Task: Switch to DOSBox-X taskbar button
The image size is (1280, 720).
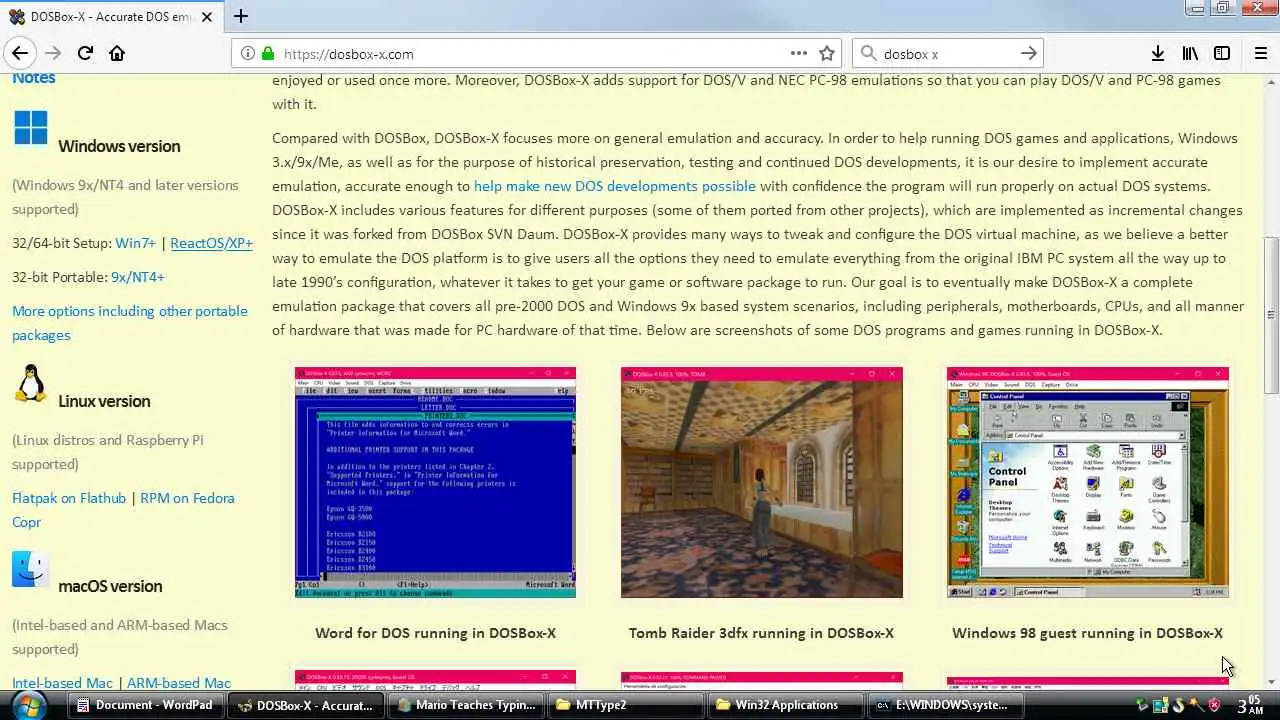Action: pos(306,705)
